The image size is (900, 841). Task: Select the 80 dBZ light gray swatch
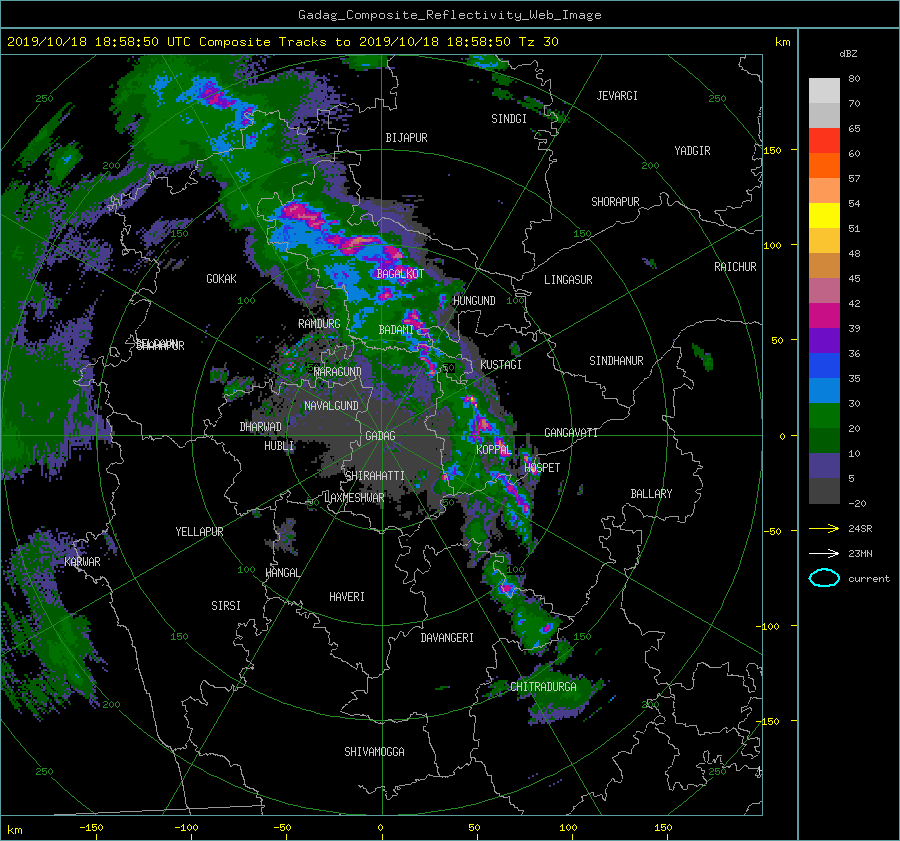pos(824,90)
